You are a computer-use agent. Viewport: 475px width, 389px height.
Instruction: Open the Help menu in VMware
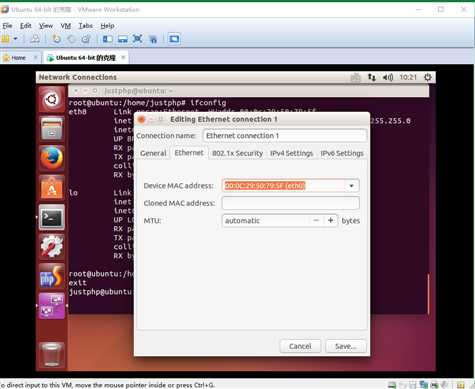[x=107, y=26]
